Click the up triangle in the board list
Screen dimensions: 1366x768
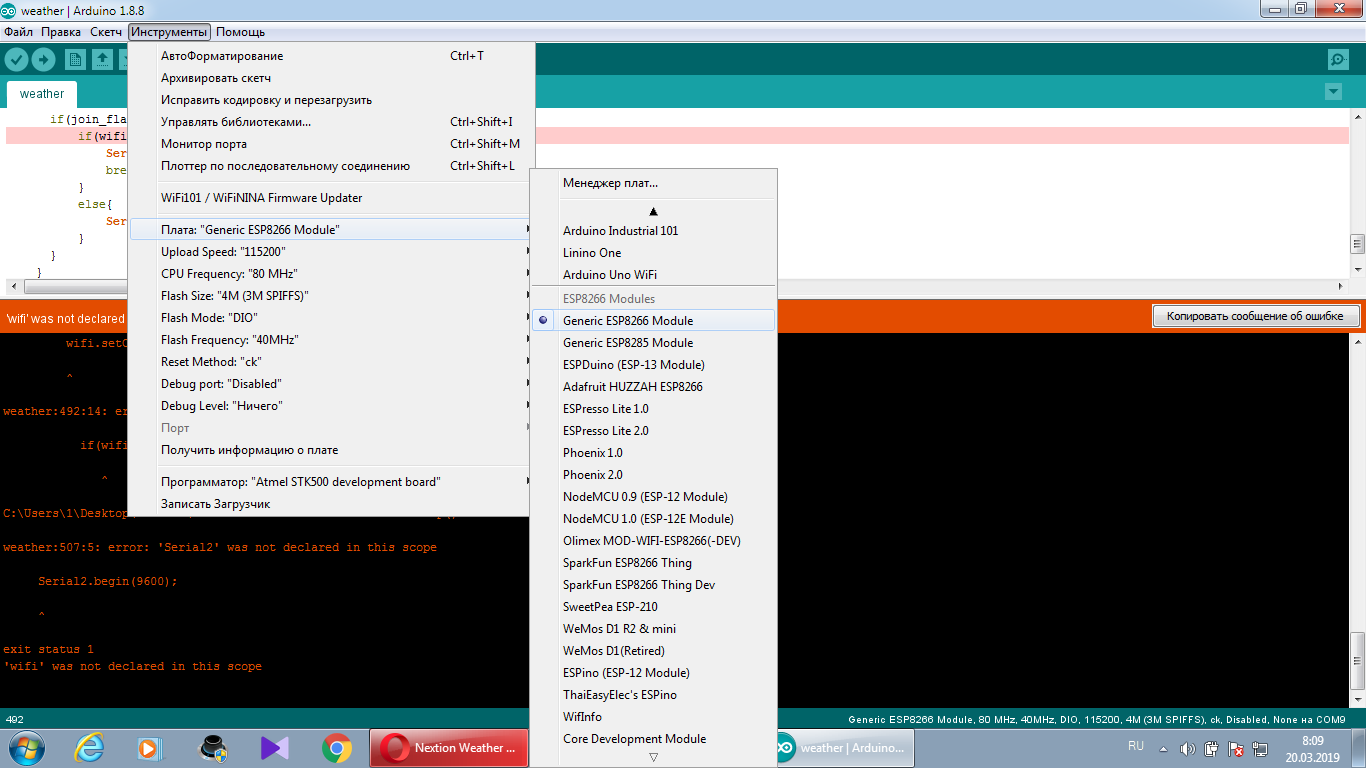click(653, 211)
